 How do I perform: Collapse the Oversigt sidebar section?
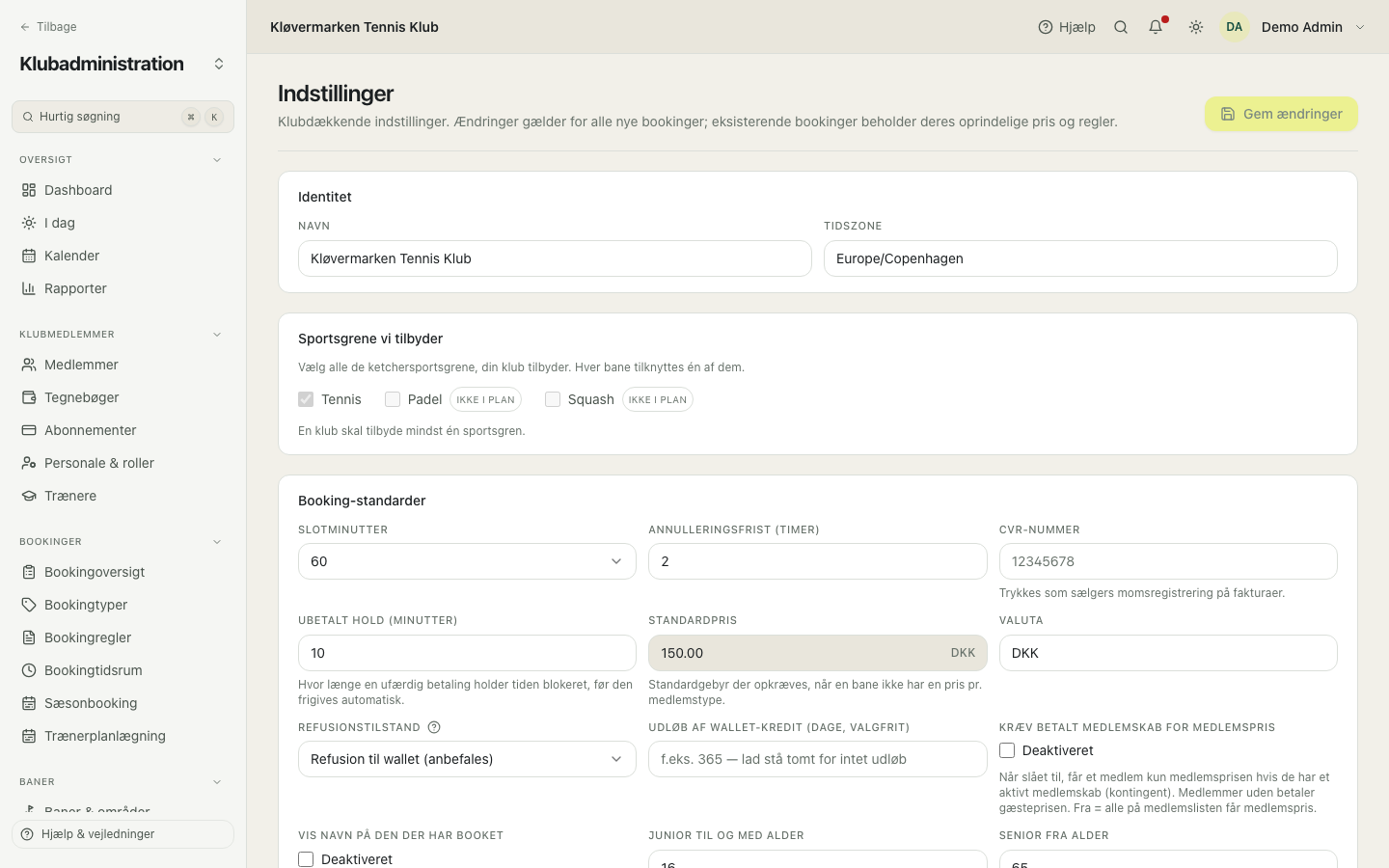[217, 160]
